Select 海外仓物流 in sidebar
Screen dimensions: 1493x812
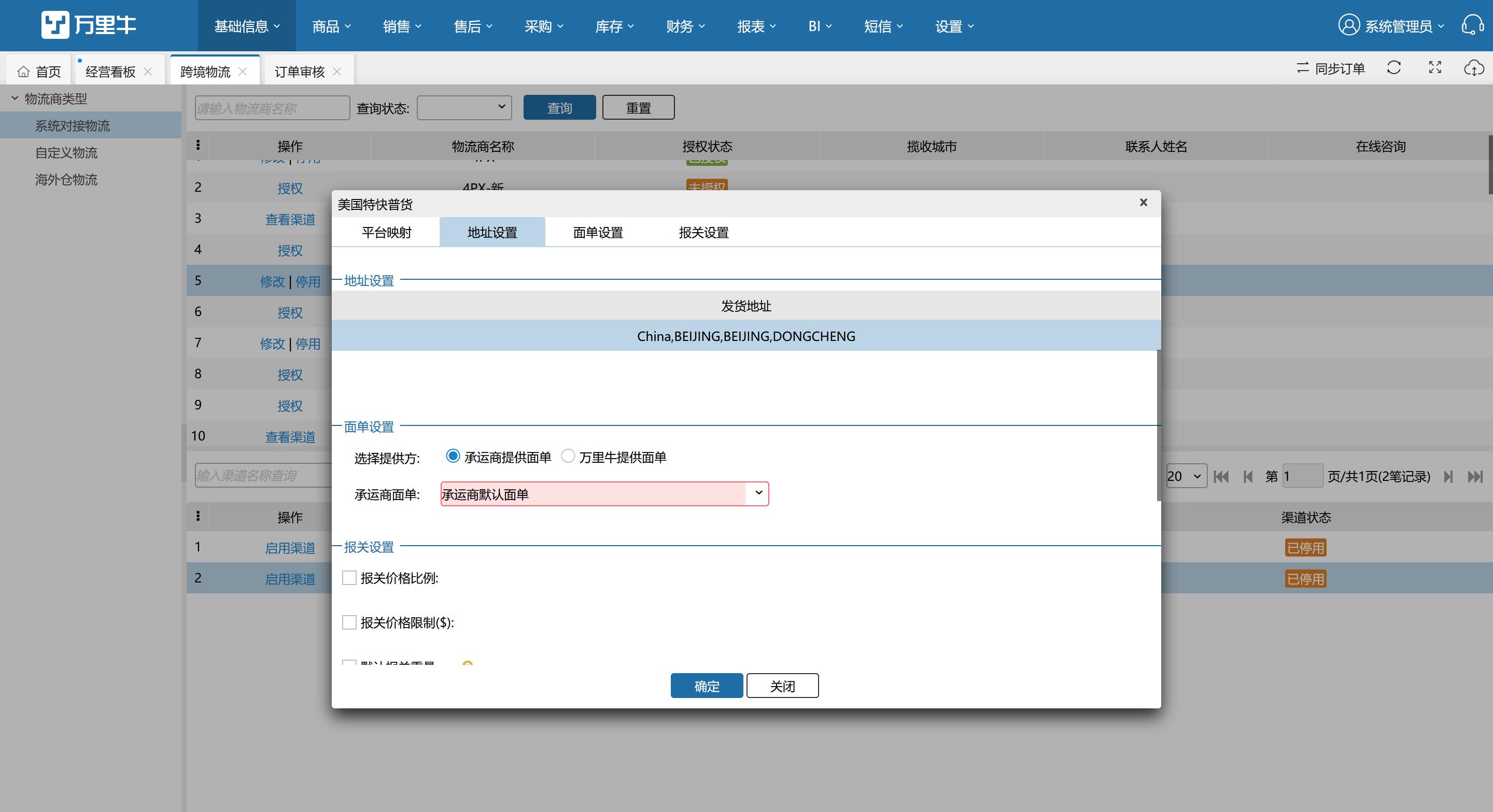point(66,179)
